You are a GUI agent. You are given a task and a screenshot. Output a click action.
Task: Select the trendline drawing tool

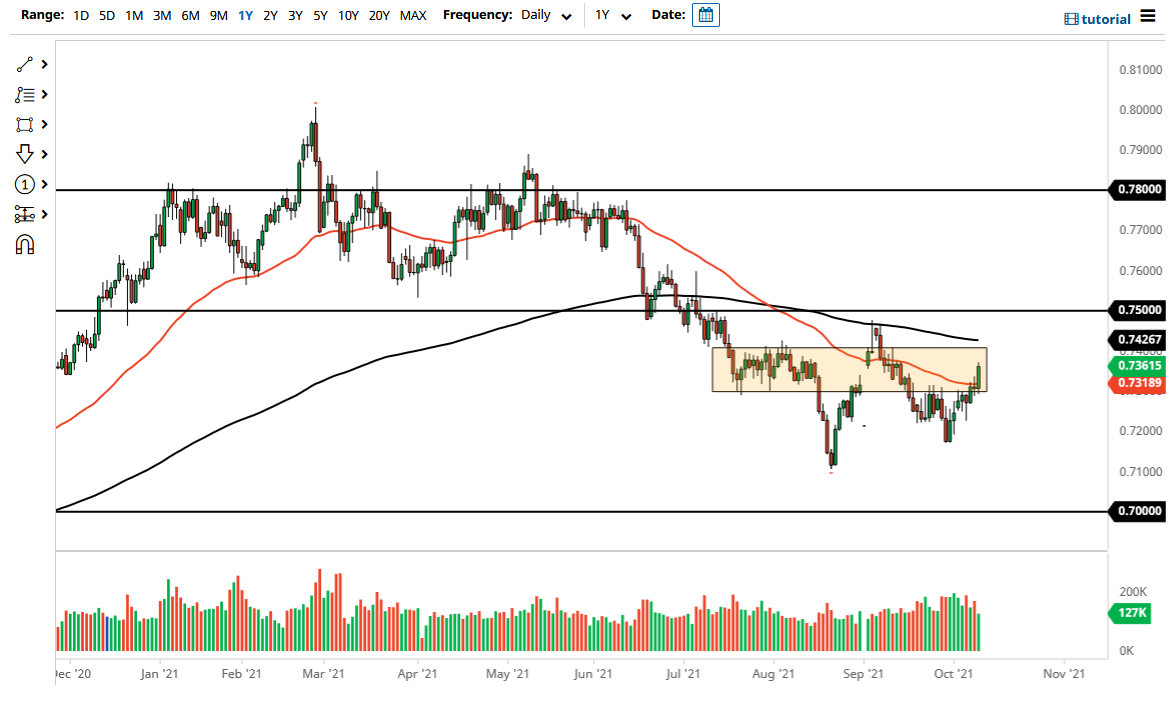[x=25, y=64]
